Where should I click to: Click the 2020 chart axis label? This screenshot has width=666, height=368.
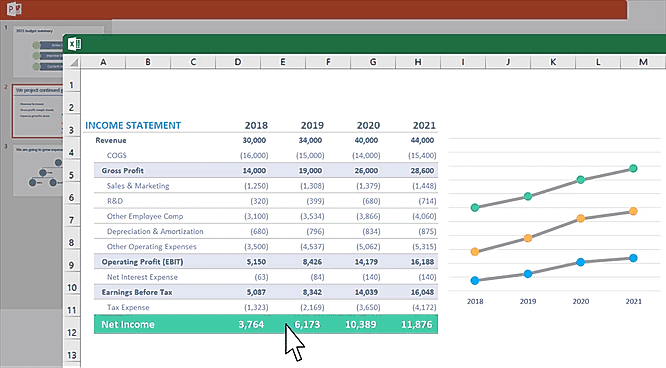pos(581,301)
